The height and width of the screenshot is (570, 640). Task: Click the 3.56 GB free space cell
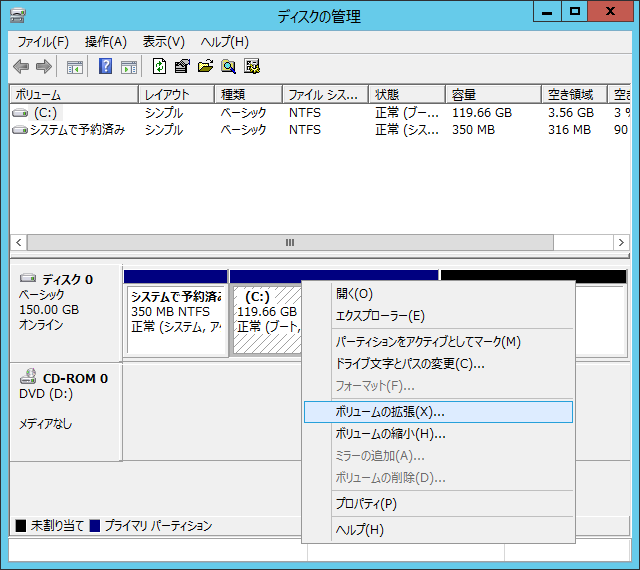point(571,113)
